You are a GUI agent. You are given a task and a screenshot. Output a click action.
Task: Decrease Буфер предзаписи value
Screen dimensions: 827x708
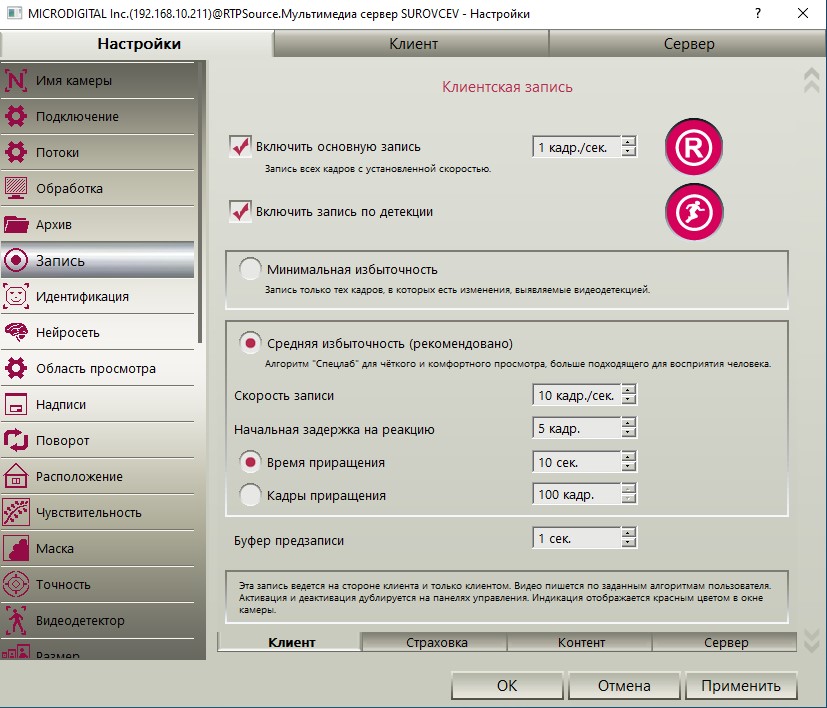(x=628, y=543)
